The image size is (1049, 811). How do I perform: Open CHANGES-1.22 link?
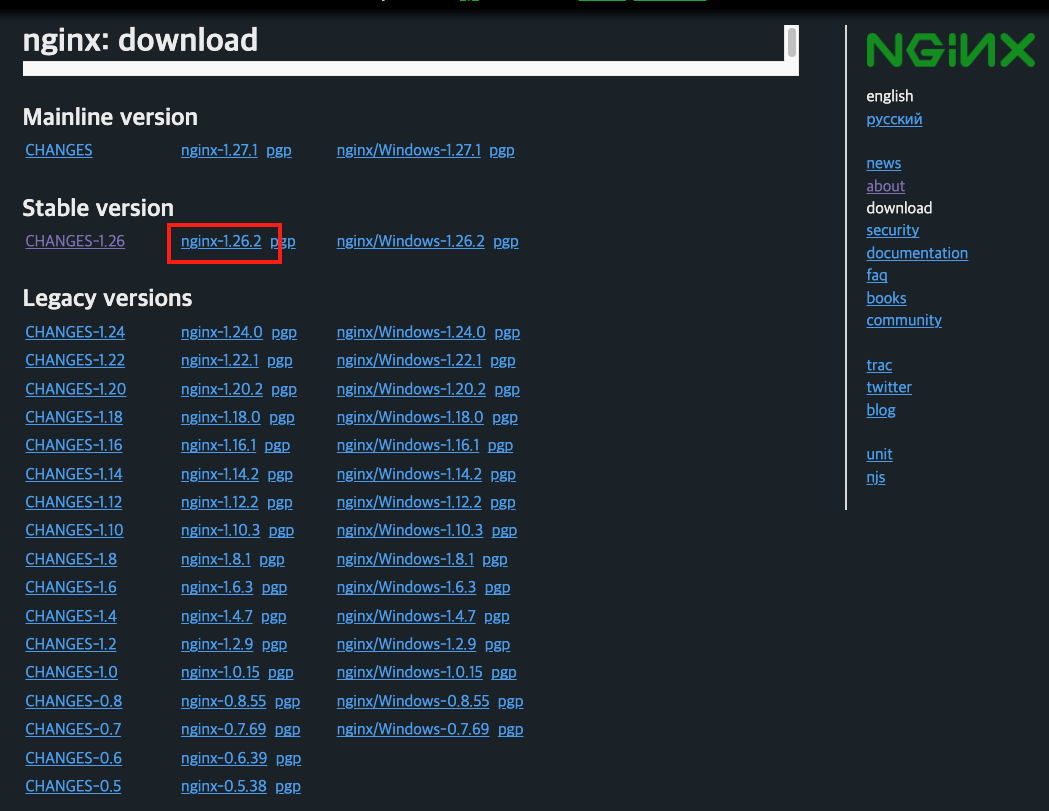75,360
